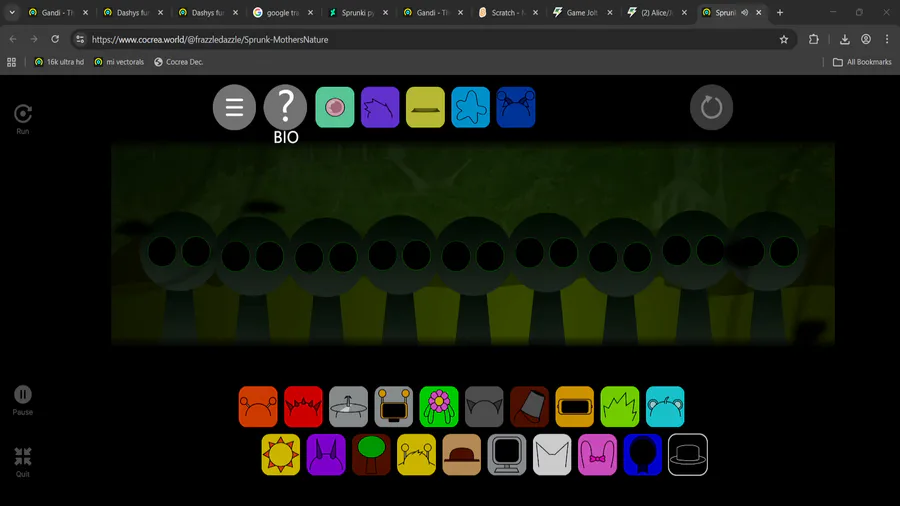Click the gray circular reset button
This screenshot has width=900, height=506.
[x=711, y=107]
